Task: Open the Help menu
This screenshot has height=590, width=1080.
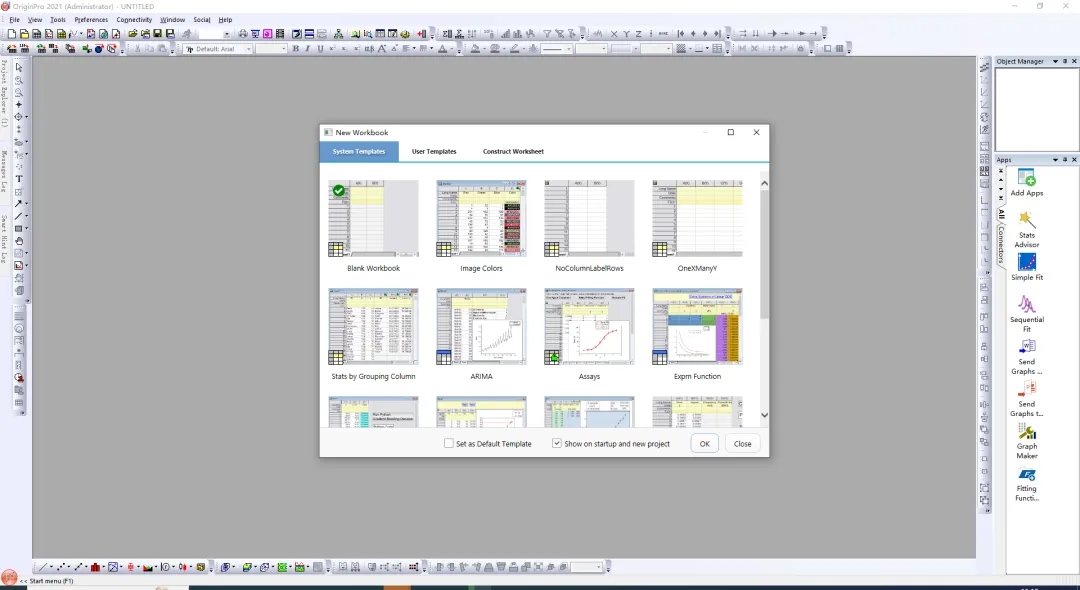Action: tap(225, 19)
